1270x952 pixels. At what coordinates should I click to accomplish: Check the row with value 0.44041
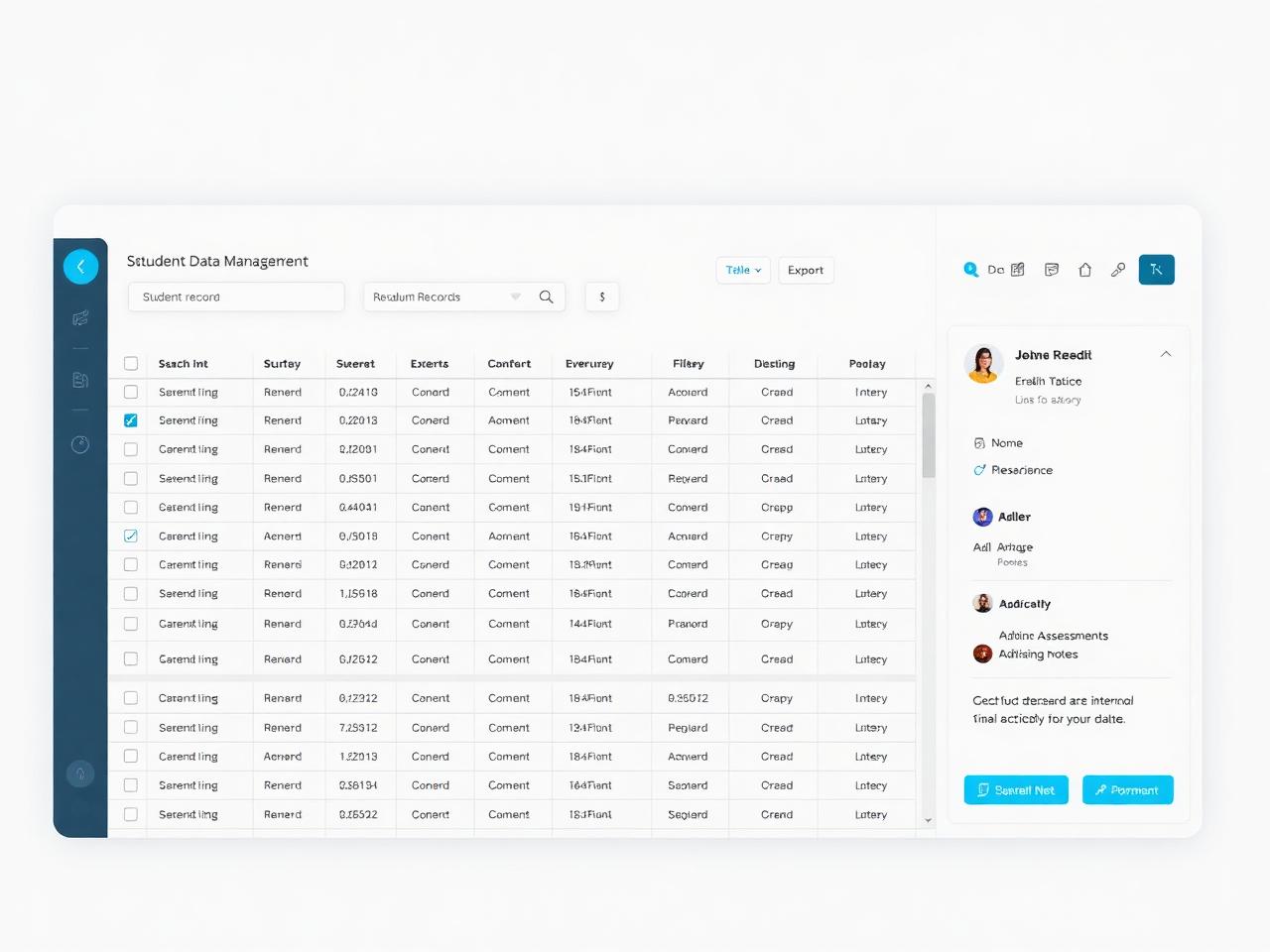point(130,507)
